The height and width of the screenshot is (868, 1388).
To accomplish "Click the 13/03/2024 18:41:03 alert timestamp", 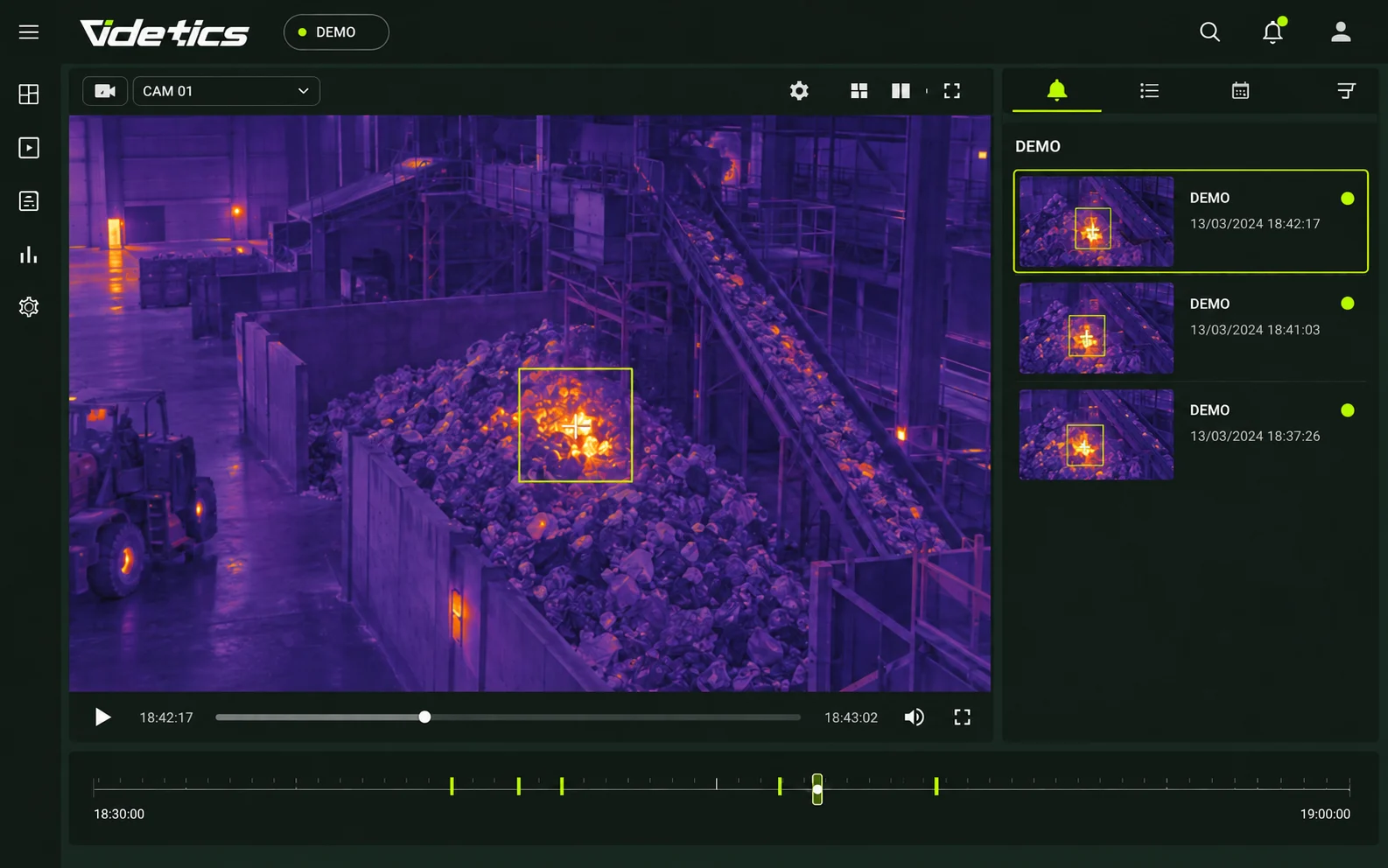I will 1255,330.
